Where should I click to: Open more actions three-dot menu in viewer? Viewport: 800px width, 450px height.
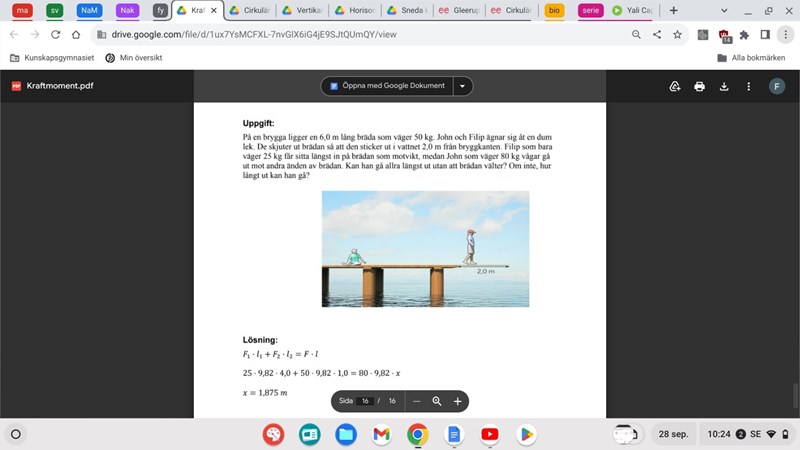point(749,86)
